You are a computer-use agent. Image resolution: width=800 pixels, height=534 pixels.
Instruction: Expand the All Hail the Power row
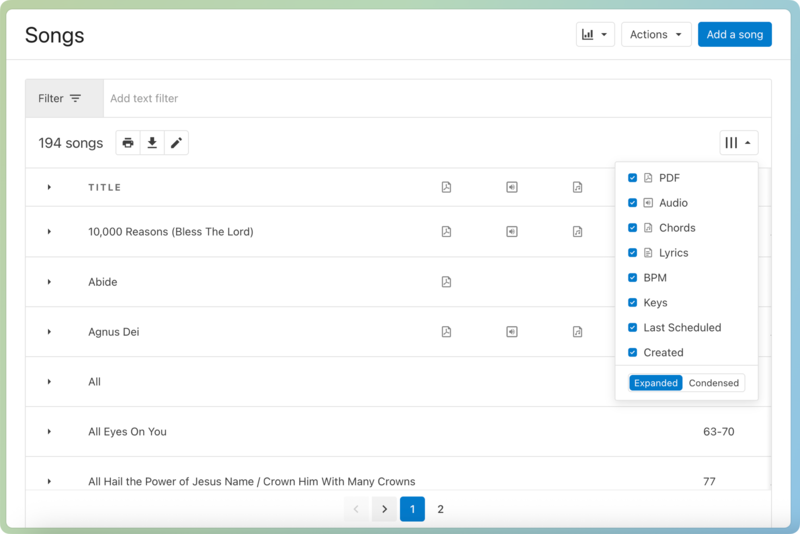tap(49, 481)
